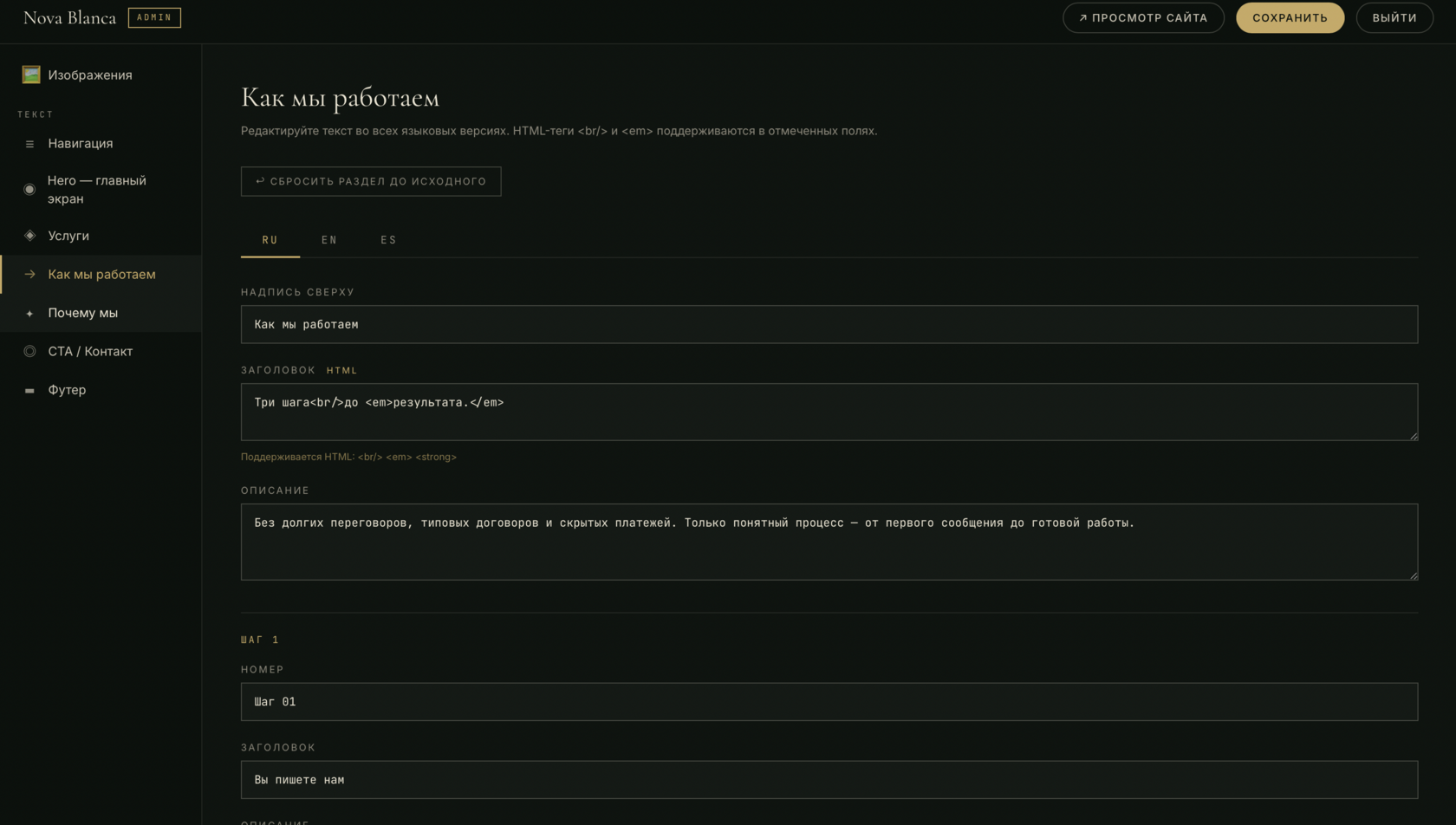This screenshot has height=825, width=1456.
Task: Click the Навигация hamburger icon
Action: tap(29, 144)
